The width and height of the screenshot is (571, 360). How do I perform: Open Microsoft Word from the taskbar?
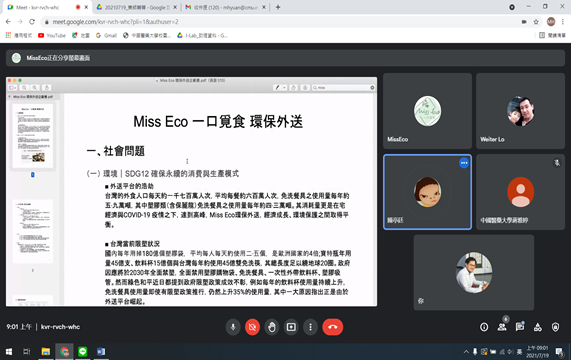pos(101,352)
